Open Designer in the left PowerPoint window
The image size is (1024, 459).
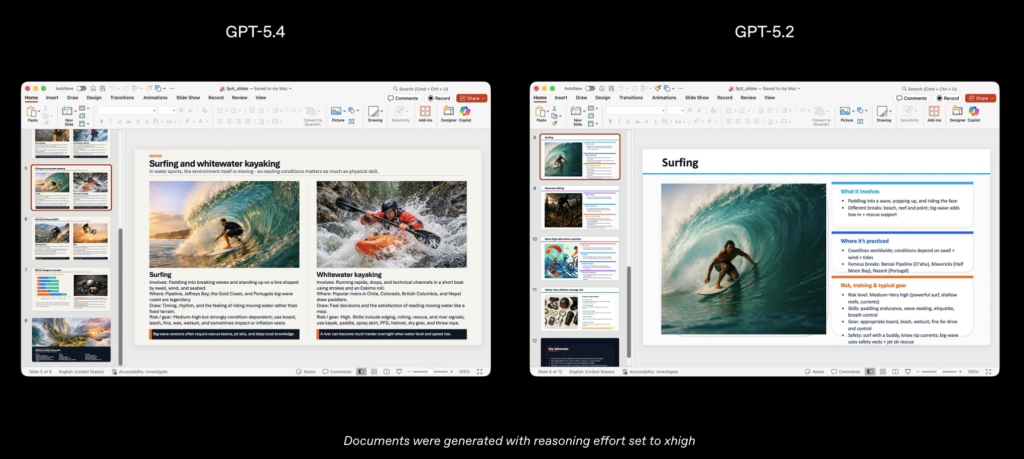tap(448, 112)
